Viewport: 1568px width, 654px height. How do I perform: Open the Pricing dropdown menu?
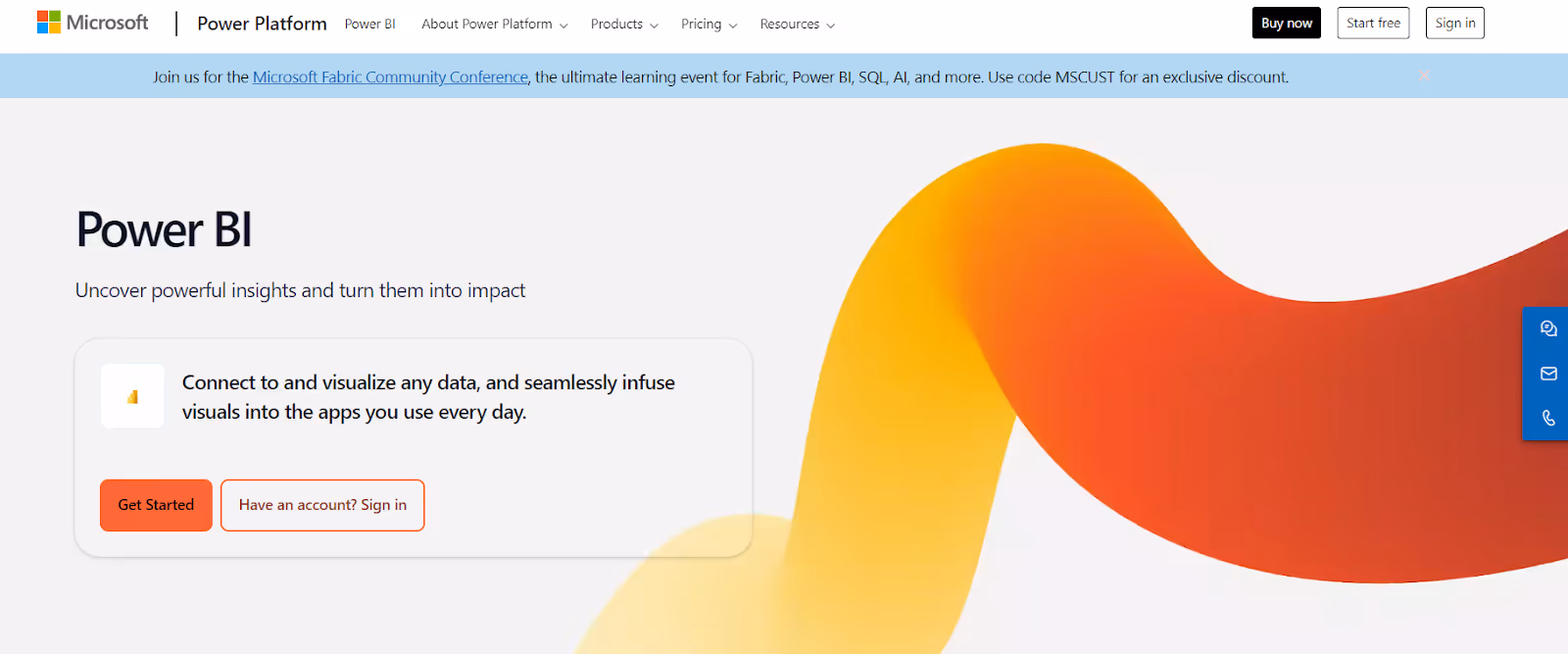point(709,24)
